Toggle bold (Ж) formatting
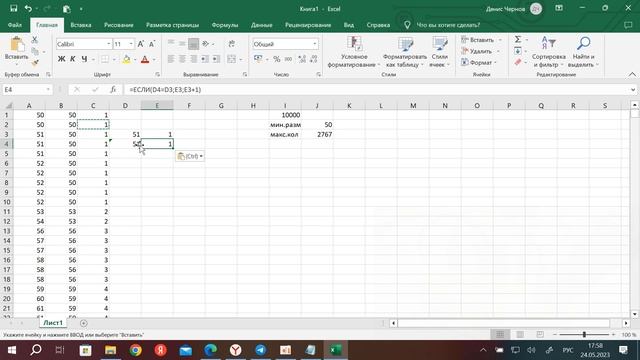Viewport: 640px width, 360px height. point(61,59)
